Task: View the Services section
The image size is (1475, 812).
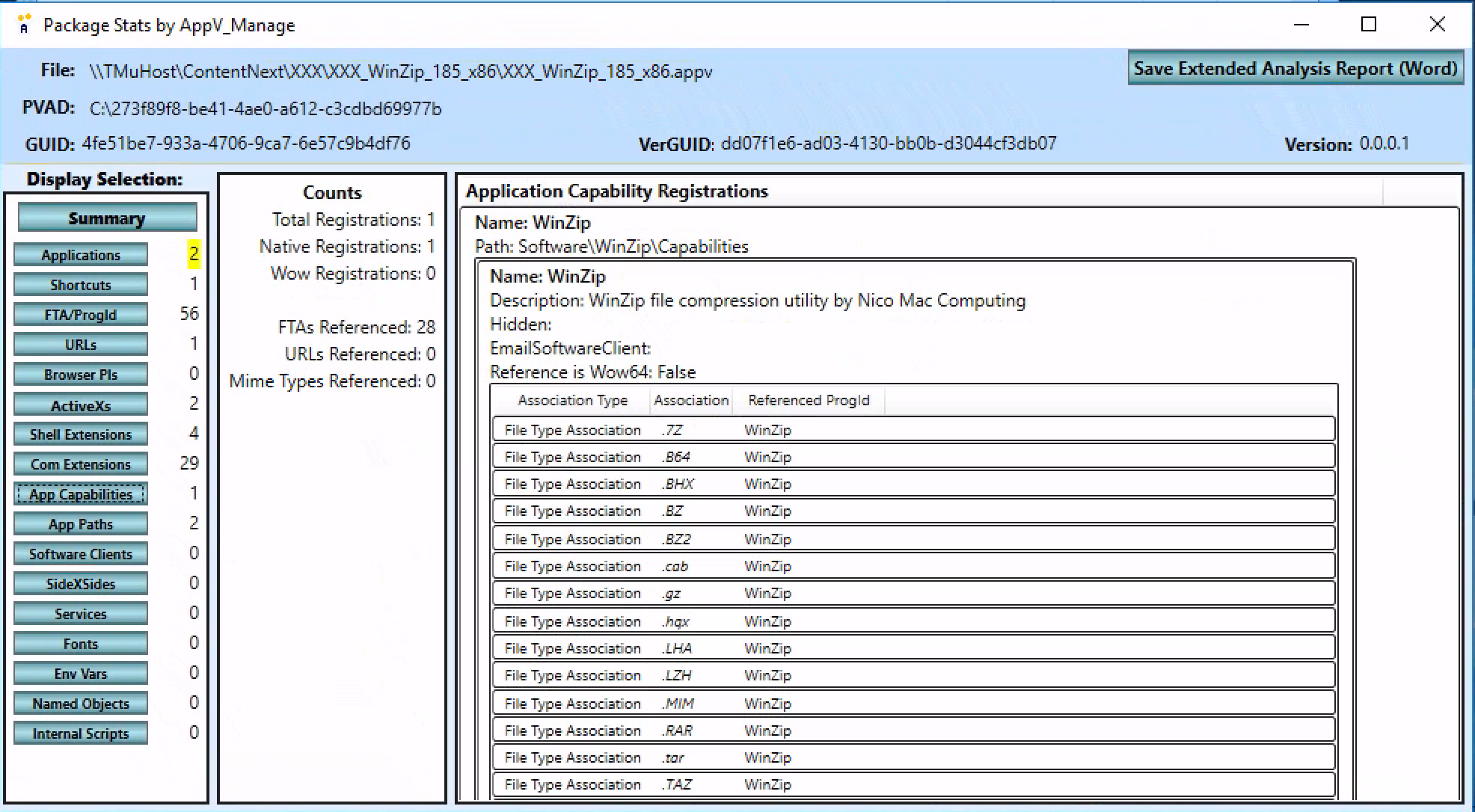Action: click(81, 613)
